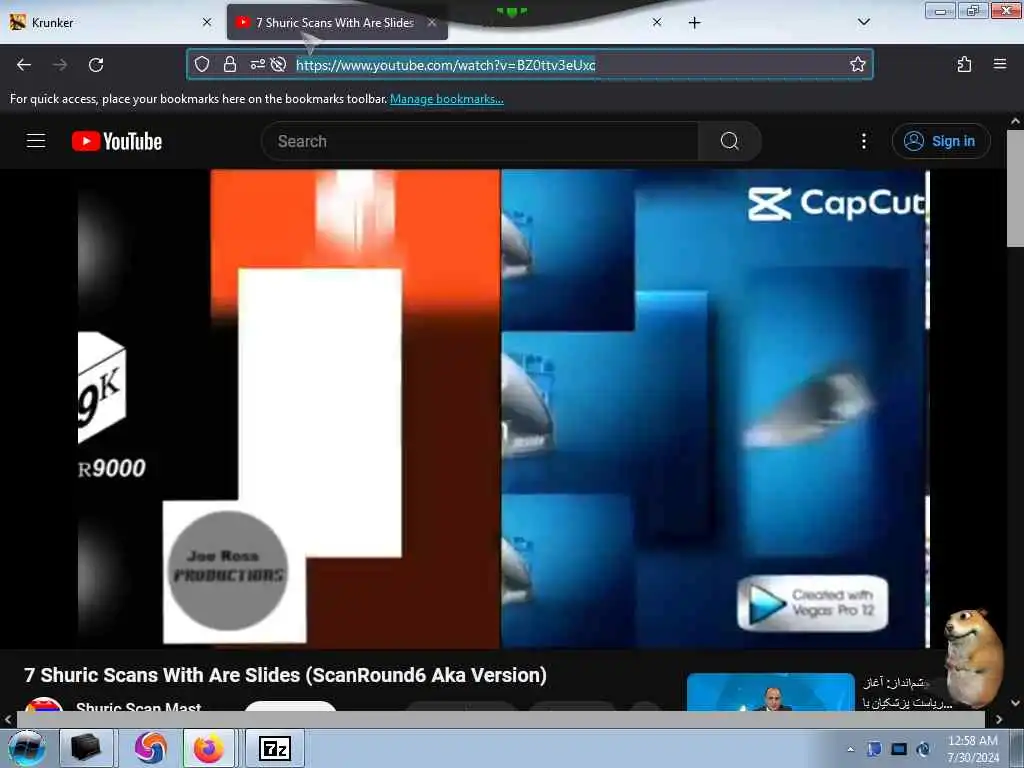This screenshot has height=768, width=1024.
Task: Open the clock showing 12:58 AM
Action: [973, 749]
